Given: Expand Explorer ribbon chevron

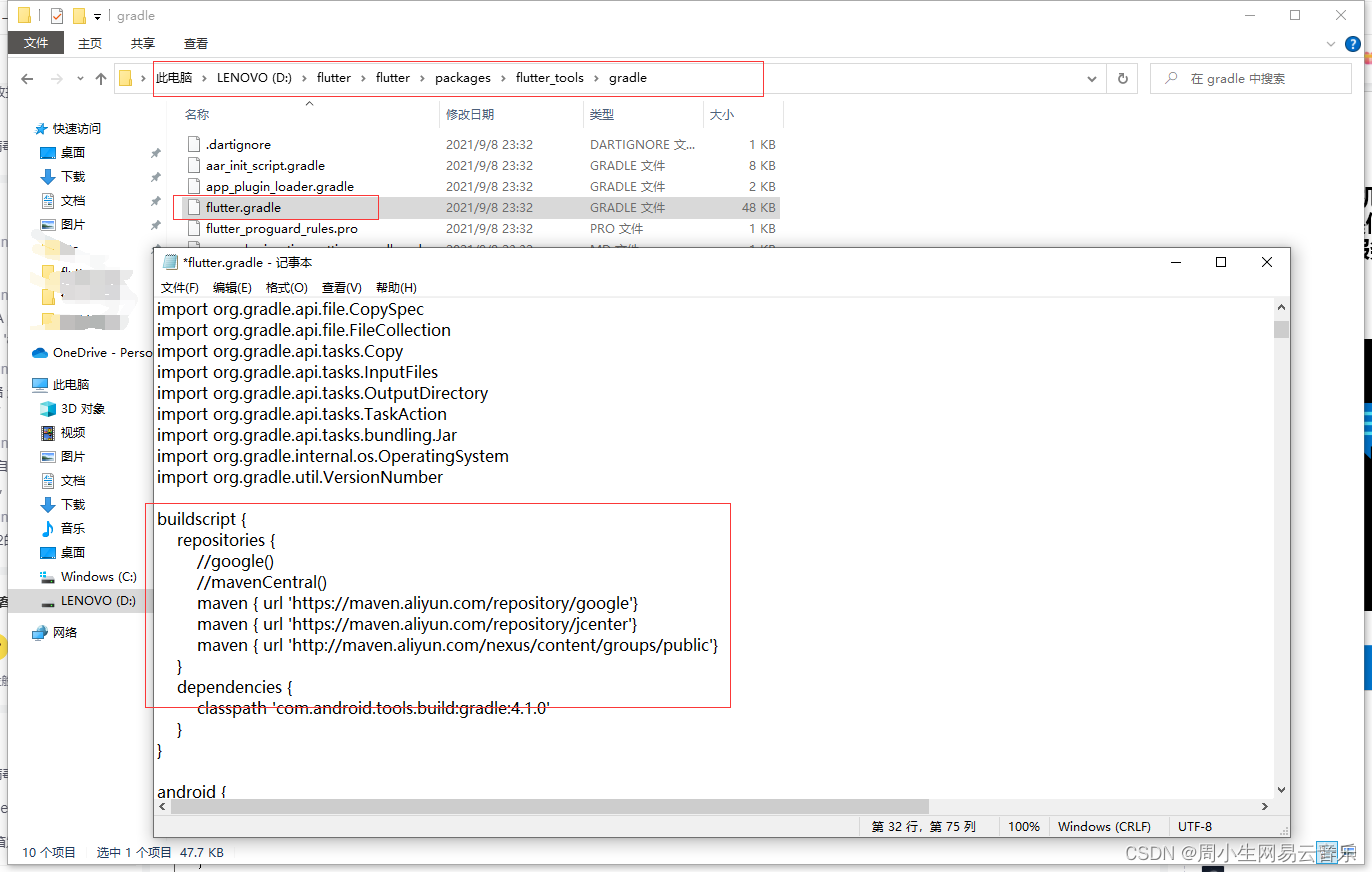Looking at the screenshot, I should pos(1331,44).
